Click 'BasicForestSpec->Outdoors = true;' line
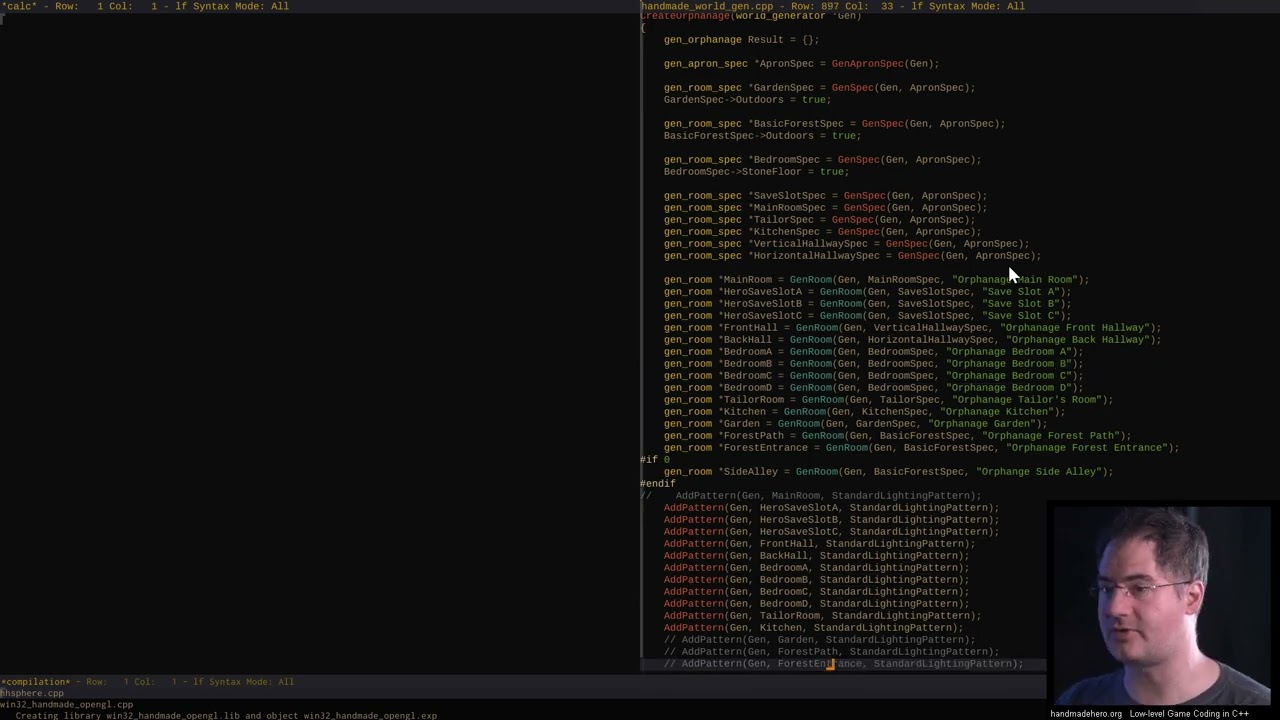The height and width of the screenshot is (720, 1280). pos(762,136)
